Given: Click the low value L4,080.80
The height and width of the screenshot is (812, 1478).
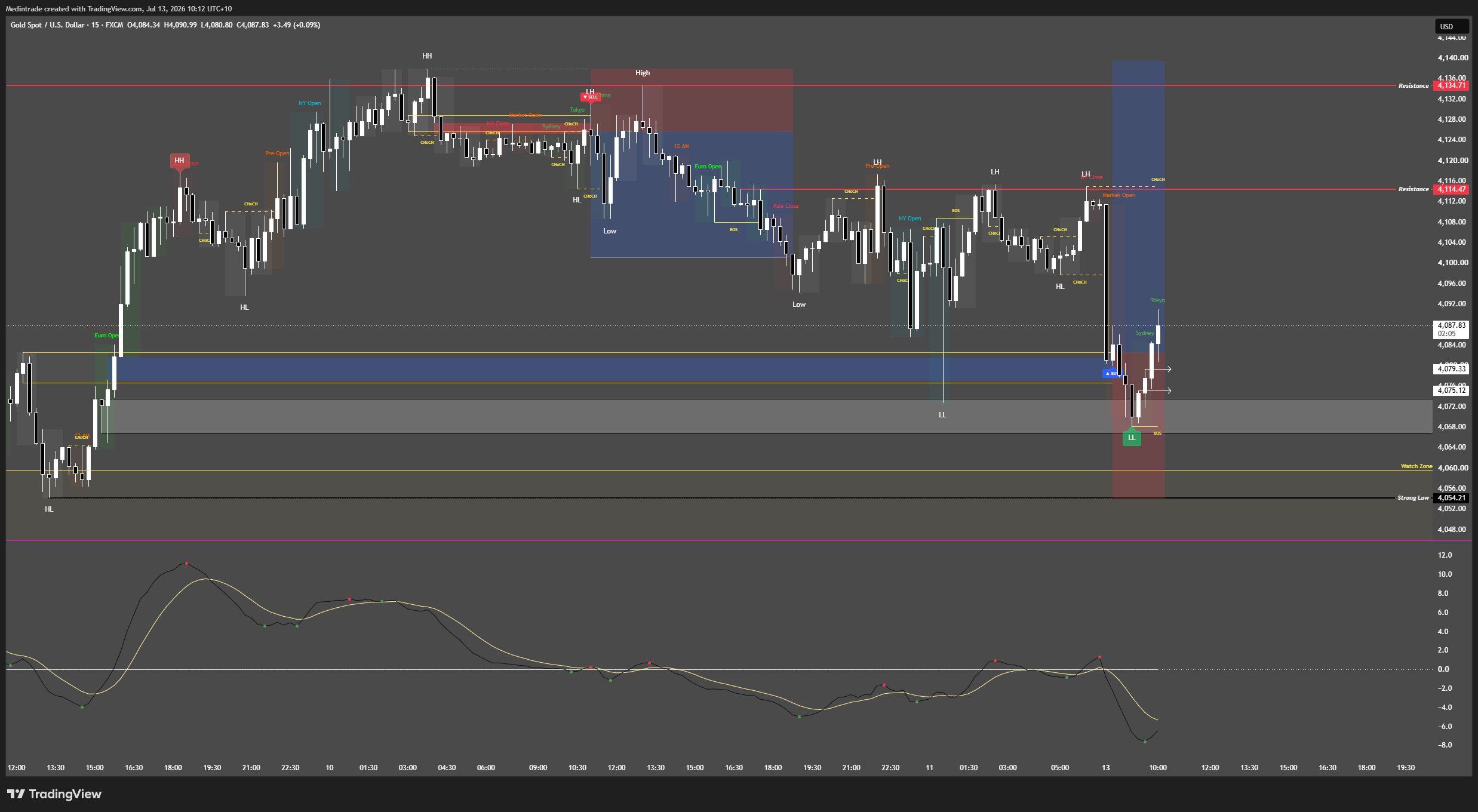Looking at the screenshot, I should tap(217, 25).
